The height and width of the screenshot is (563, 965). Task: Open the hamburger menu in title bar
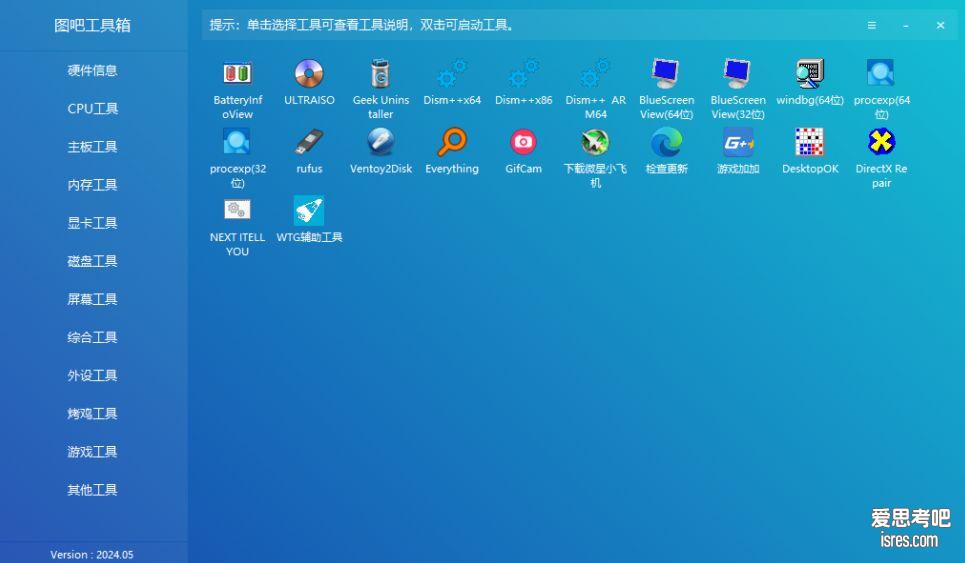(x=871, y=25)
